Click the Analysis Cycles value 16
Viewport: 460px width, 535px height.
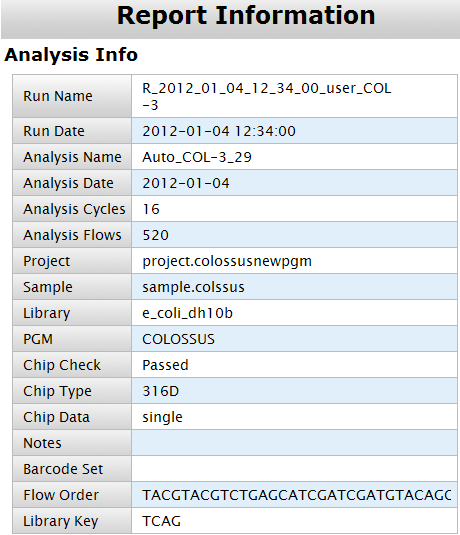click(x=151, y=209)
